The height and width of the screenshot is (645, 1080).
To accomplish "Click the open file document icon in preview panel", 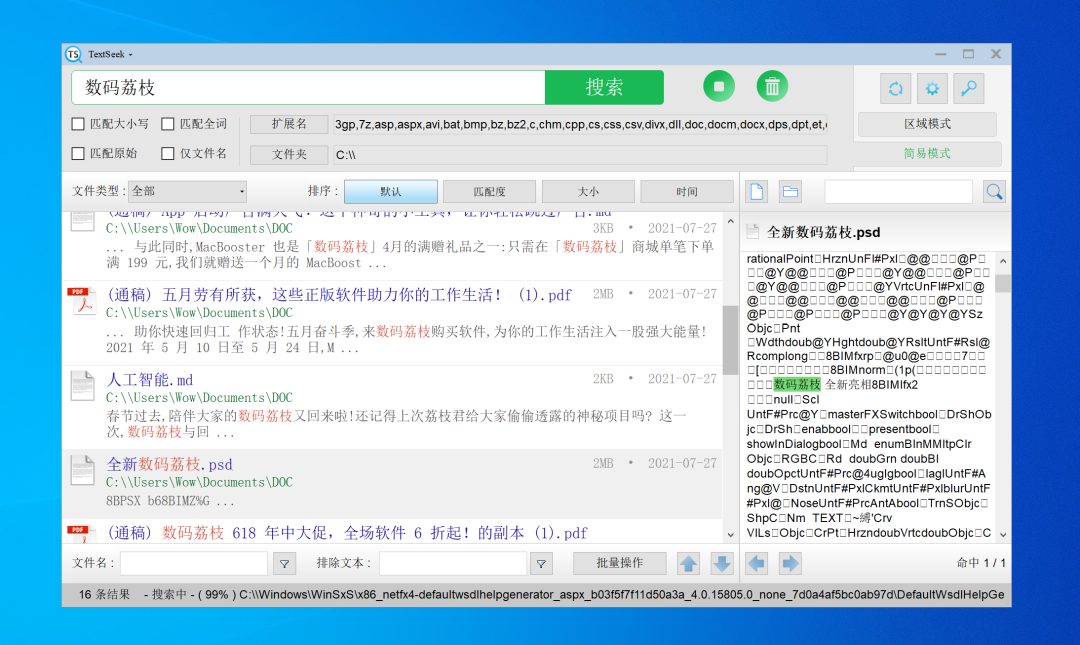I will [757, 192].
